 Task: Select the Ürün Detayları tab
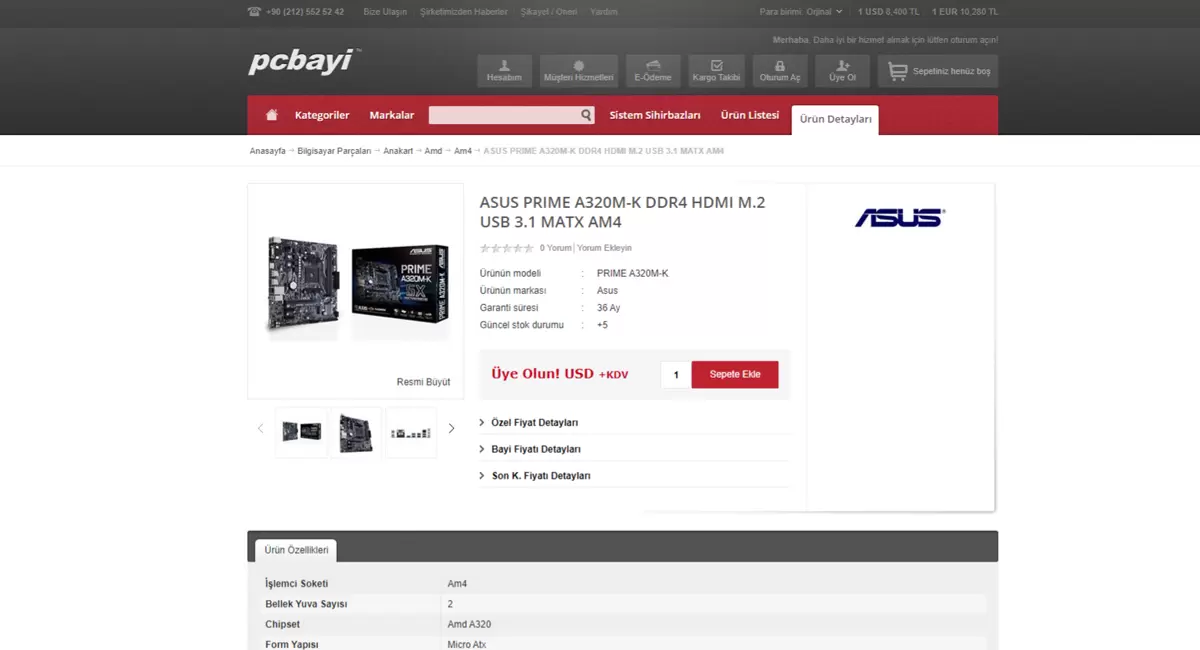pyautogui.click(x=835, y=119)
